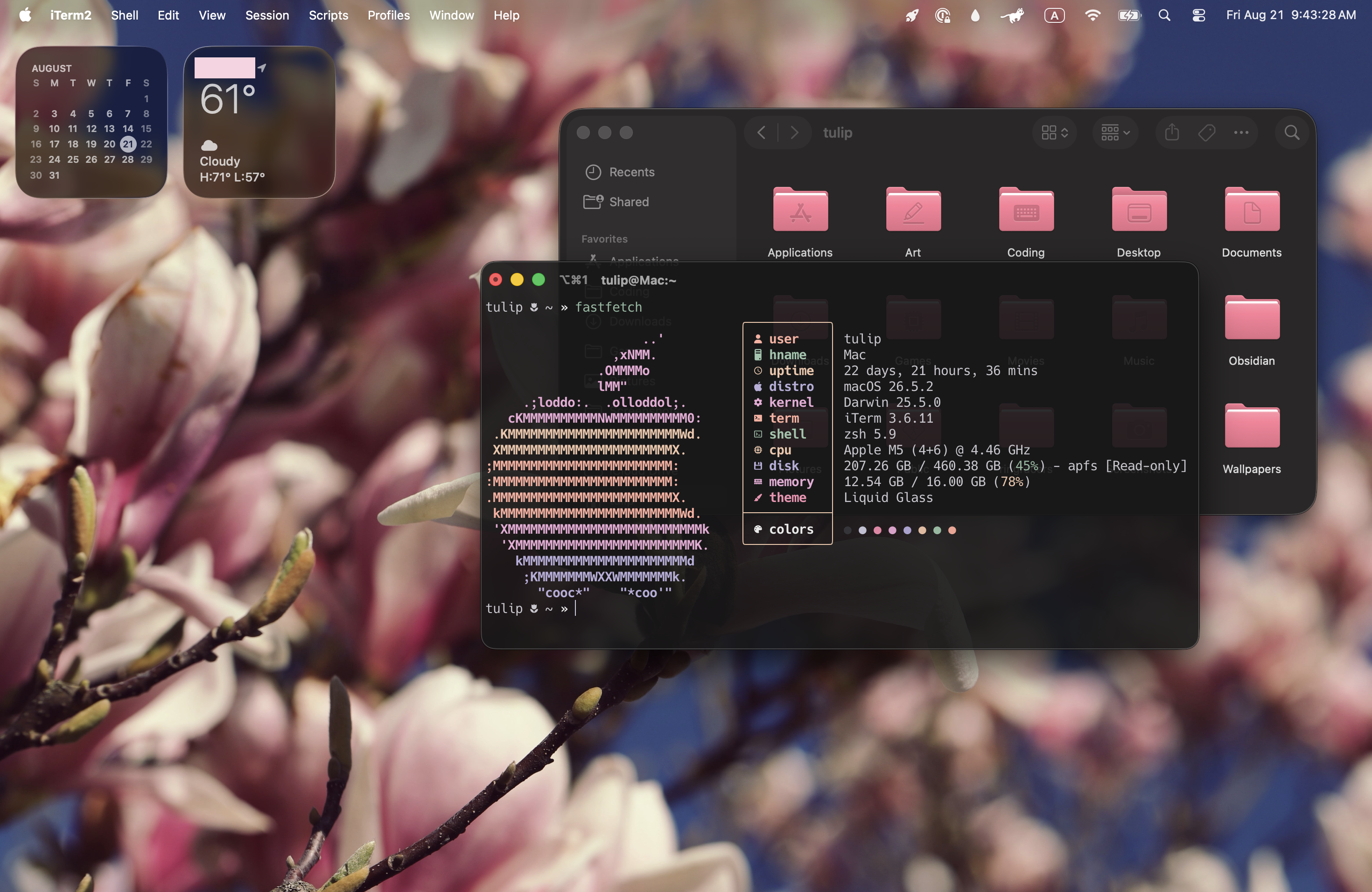The width and height of the screenshot is (1372, 892).
Task: Click the Darwin 25.5.0 kernel text
Action: [892, 402]
